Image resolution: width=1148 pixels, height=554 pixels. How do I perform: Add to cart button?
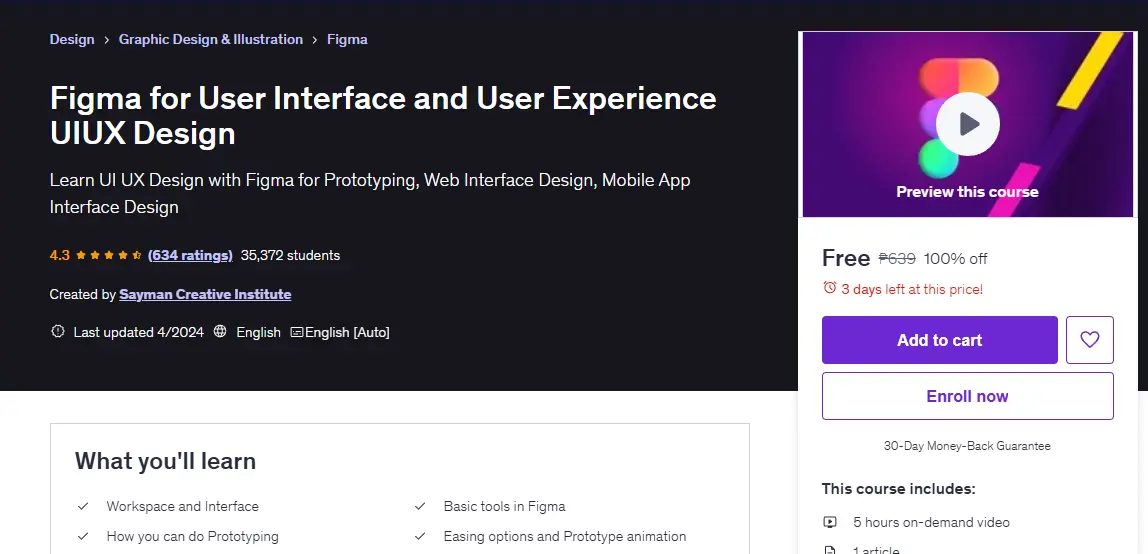pos(939,340)
